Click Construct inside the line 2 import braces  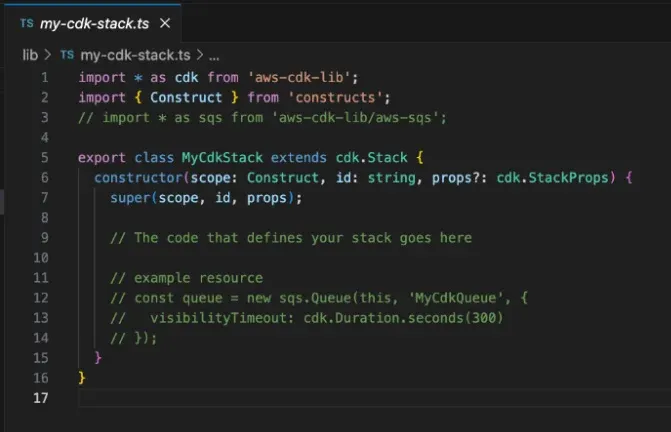(x=185, y=97)
